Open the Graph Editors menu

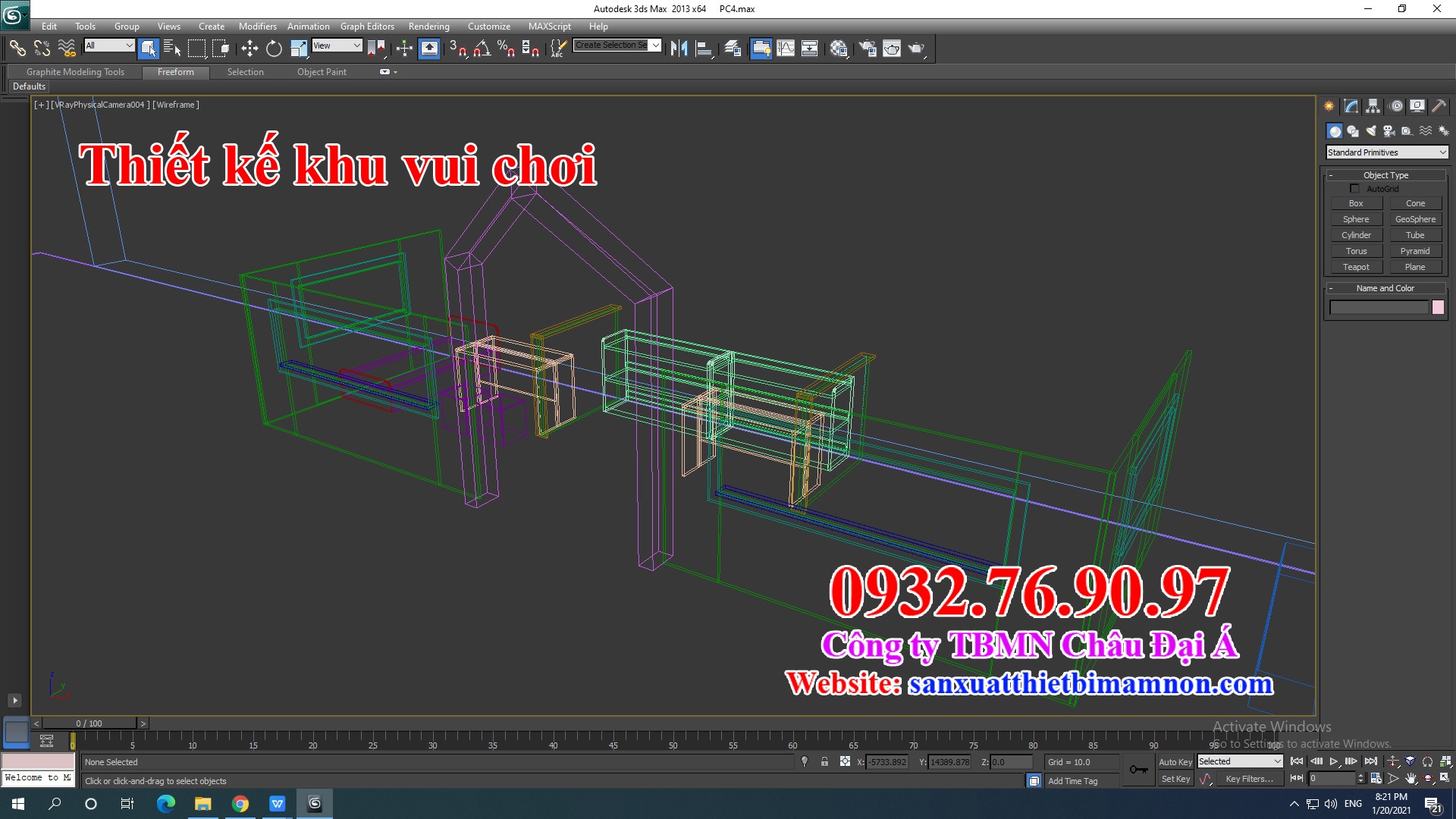click(x=365, y=25)
